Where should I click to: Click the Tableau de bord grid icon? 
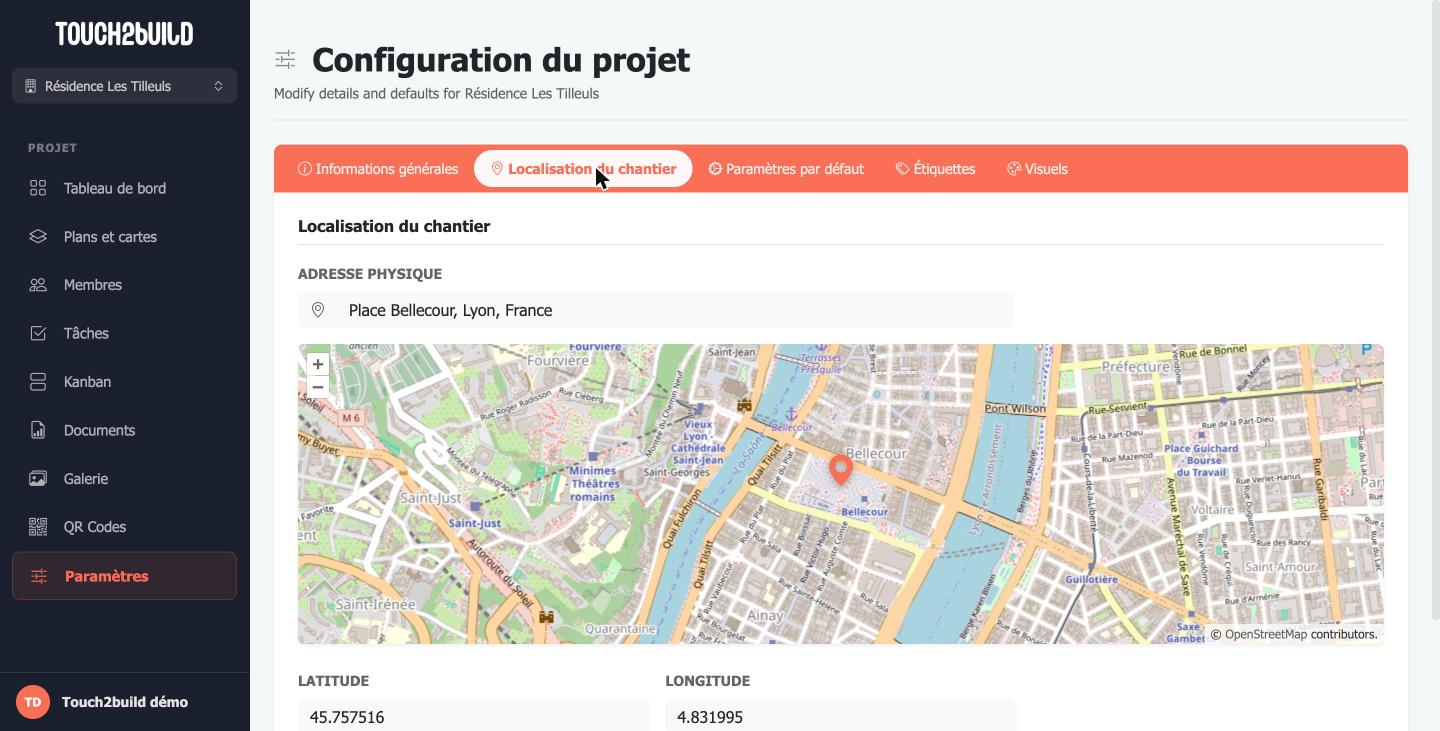(x=38, y=188)
